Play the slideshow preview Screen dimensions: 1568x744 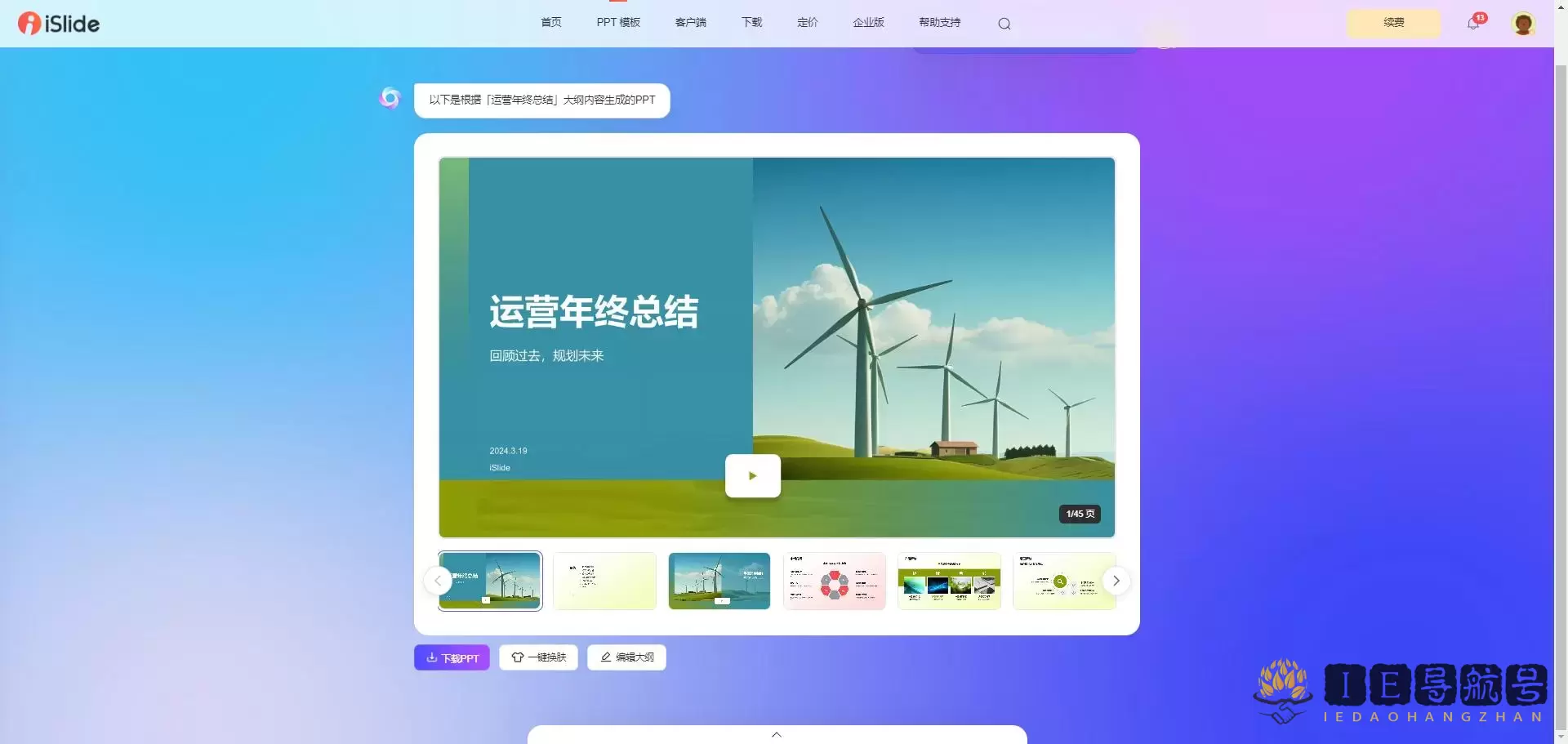click(x=752, y=476)
